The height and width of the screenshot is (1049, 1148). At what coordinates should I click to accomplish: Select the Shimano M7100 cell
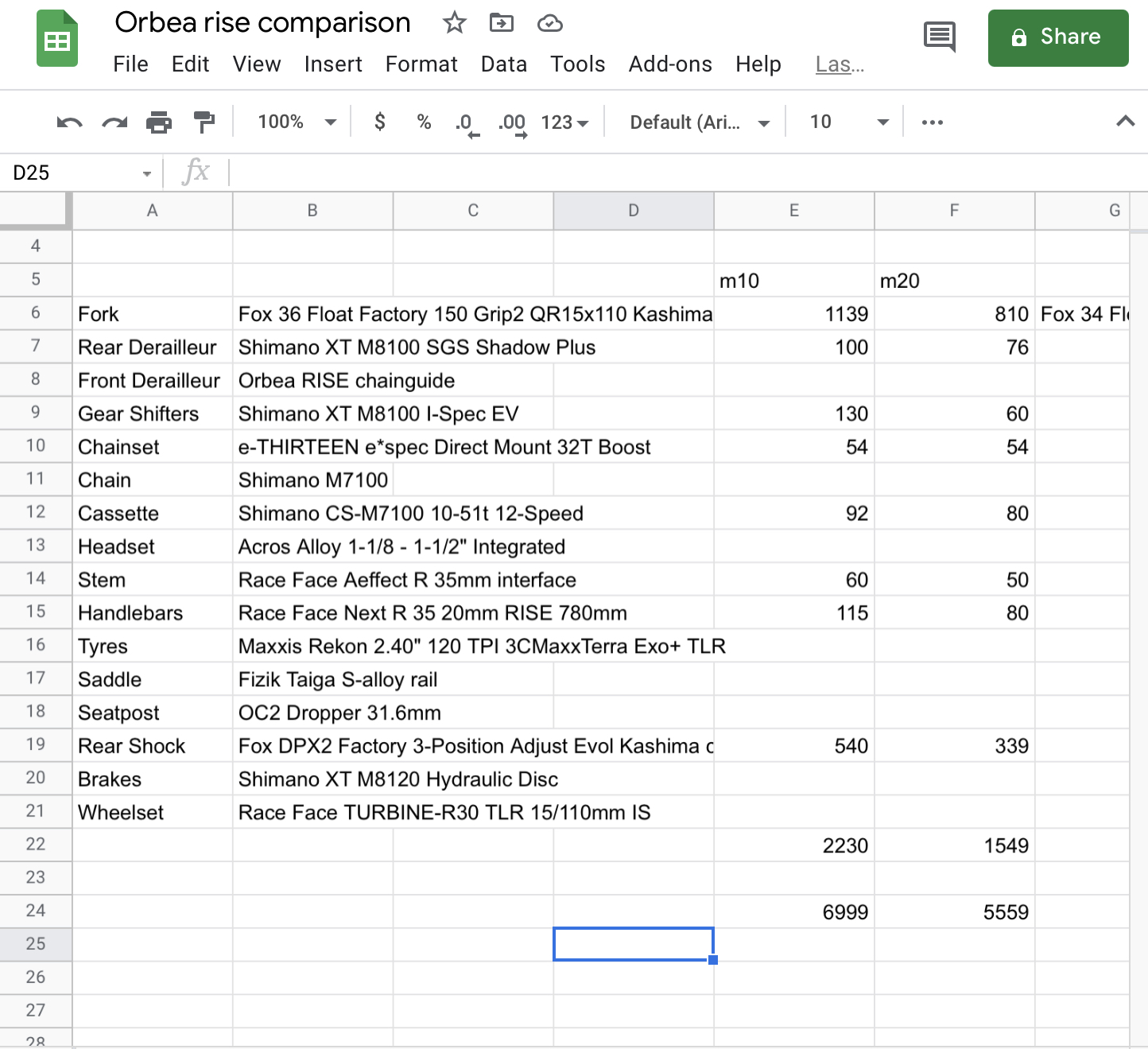(x=312, y=480)
